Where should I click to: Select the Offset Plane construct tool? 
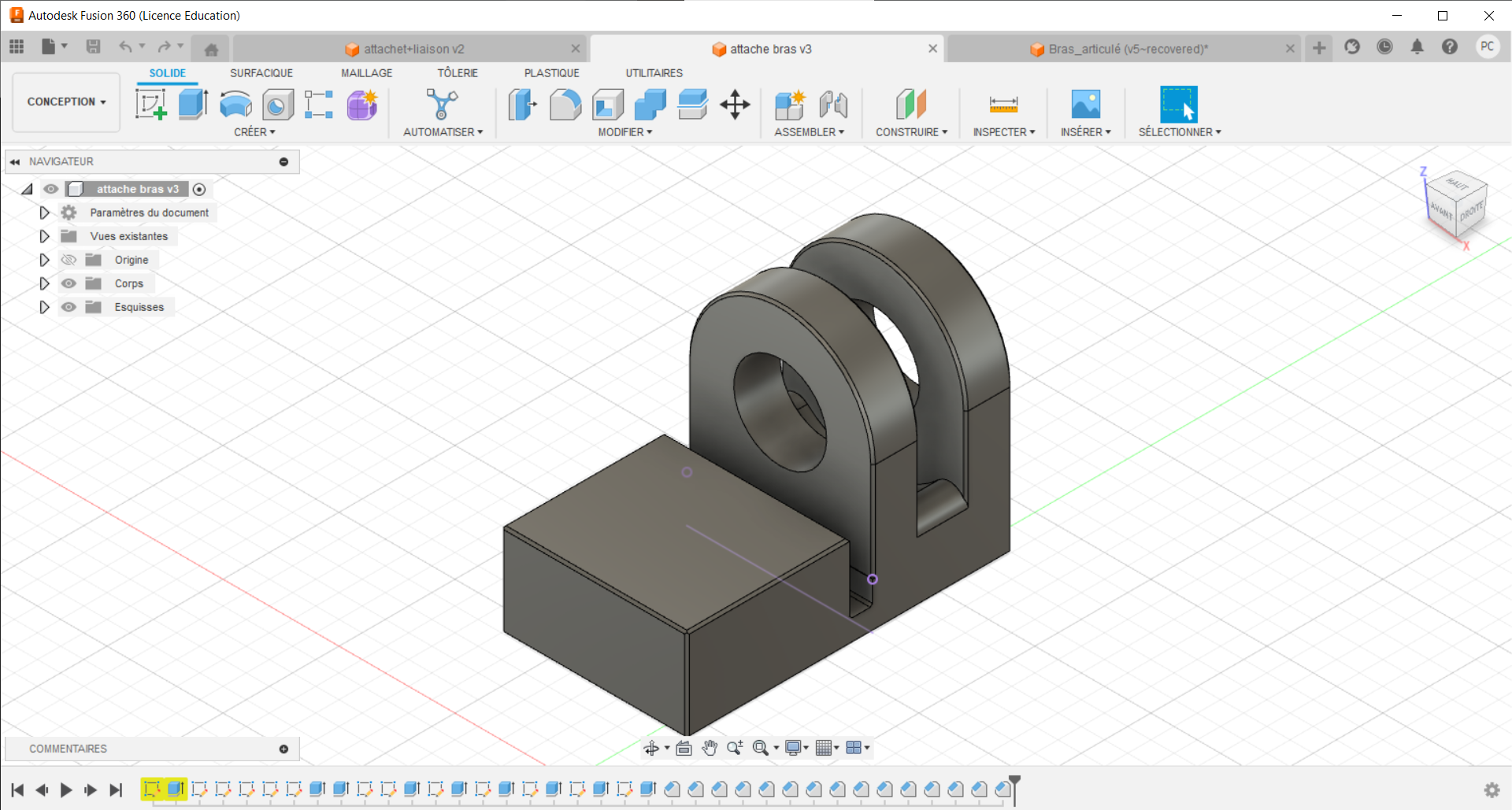pyautogui.click(x=911, y=104)
